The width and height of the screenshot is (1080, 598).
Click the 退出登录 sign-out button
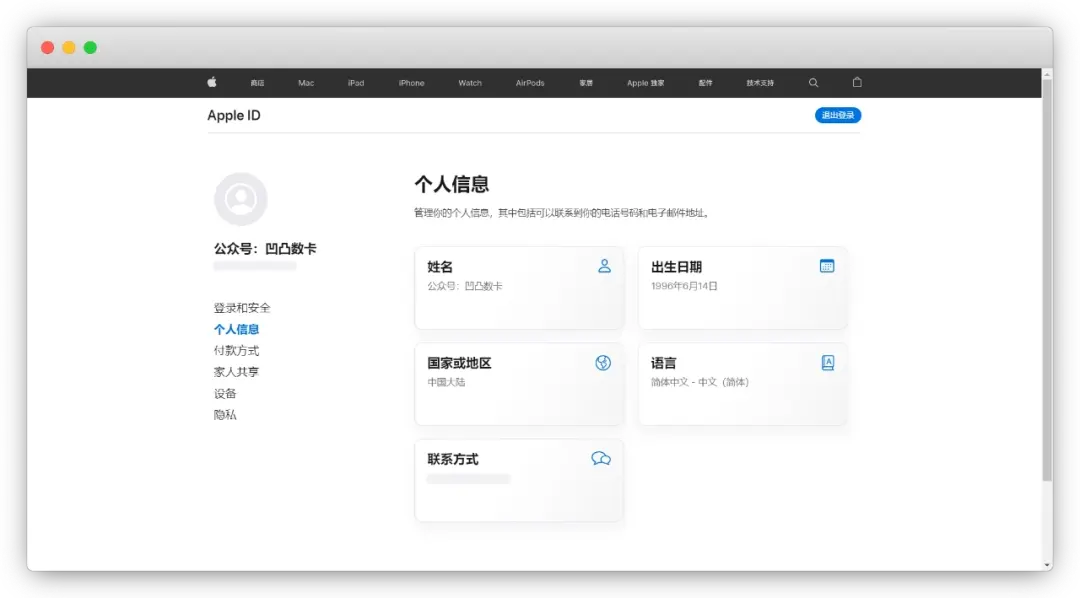(838, 115)
